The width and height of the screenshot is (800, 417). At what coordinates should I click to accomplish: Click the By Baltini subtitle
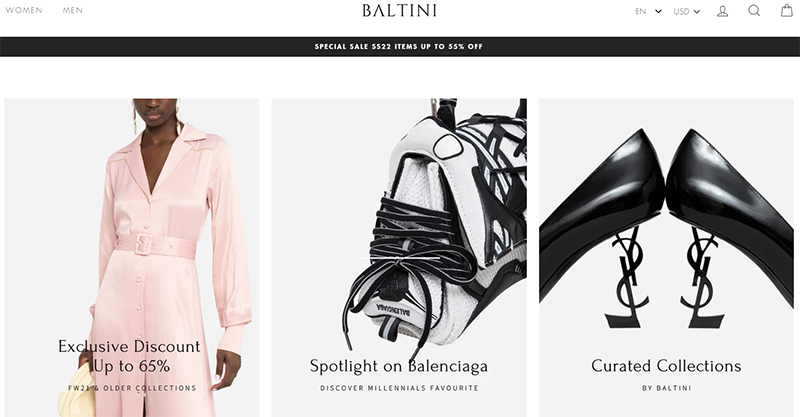tap(667, 388)
